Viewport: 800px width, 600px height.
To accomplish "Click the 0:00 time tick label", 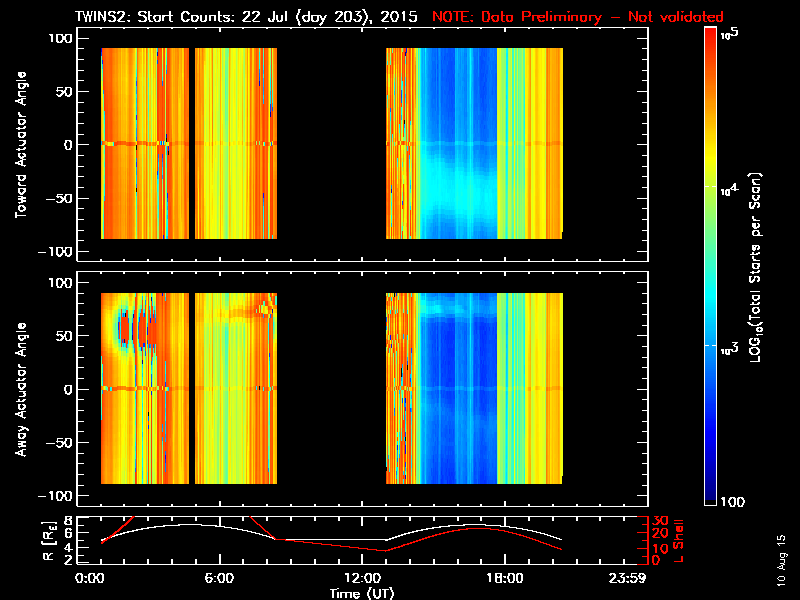I will [x=90, y=578].
